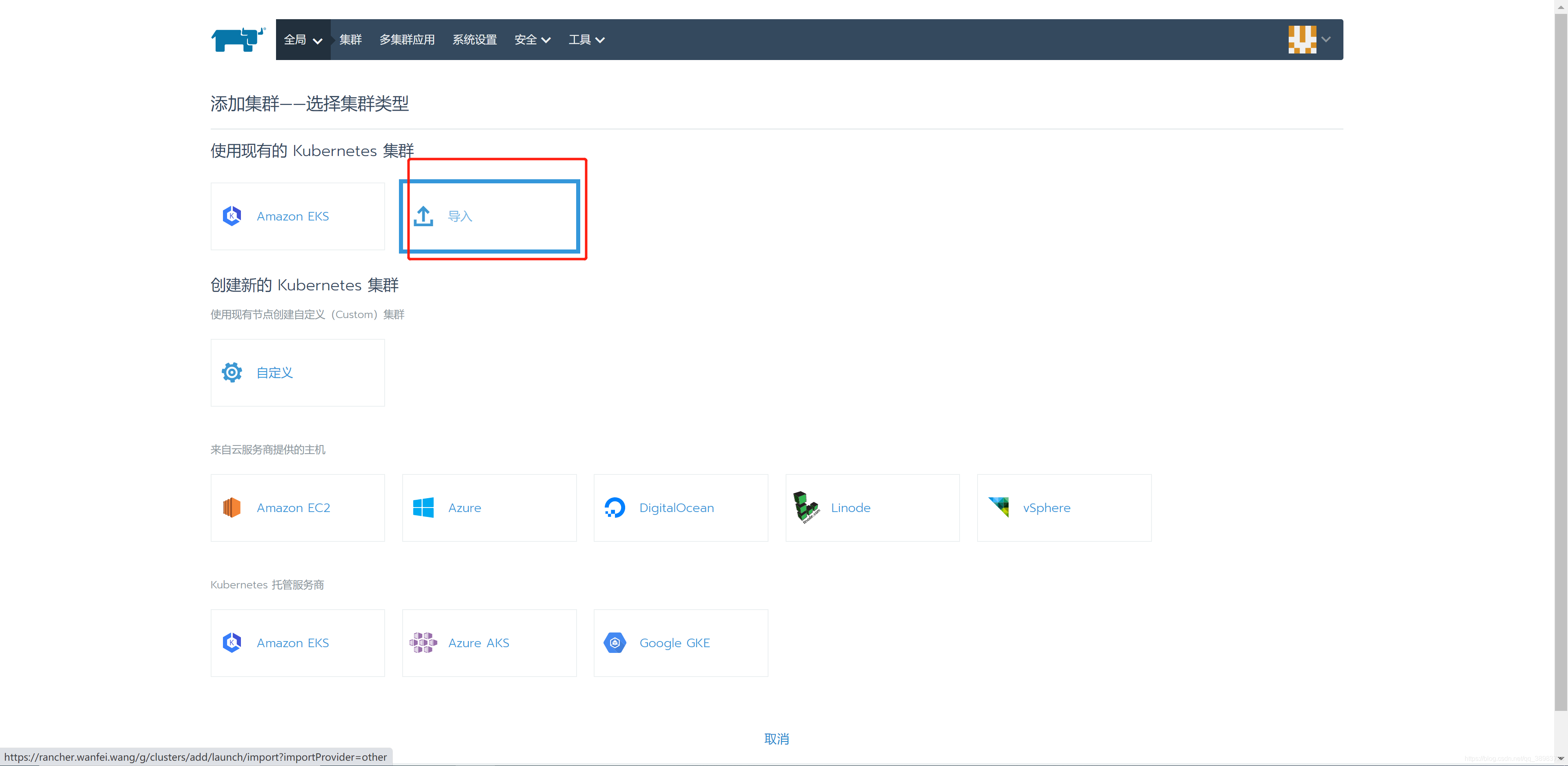The image size is (1568, 766).
Task: Select Amazon EKS under Kubernetes 托管服务商
Action: (298, 643)
